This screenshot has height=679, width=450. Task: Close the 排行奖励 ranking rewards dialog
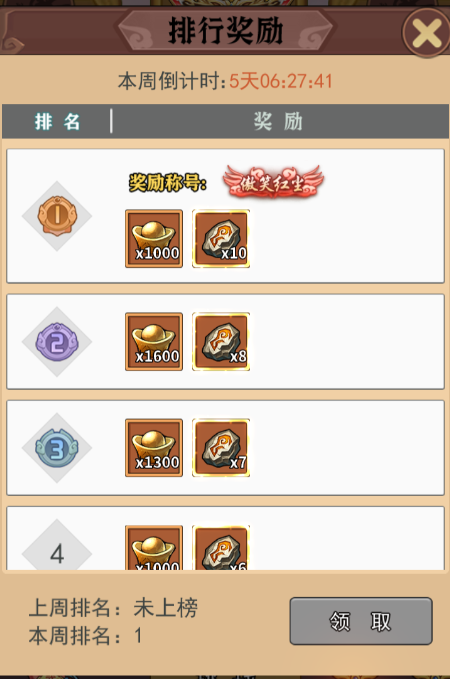tap(427, 33)
